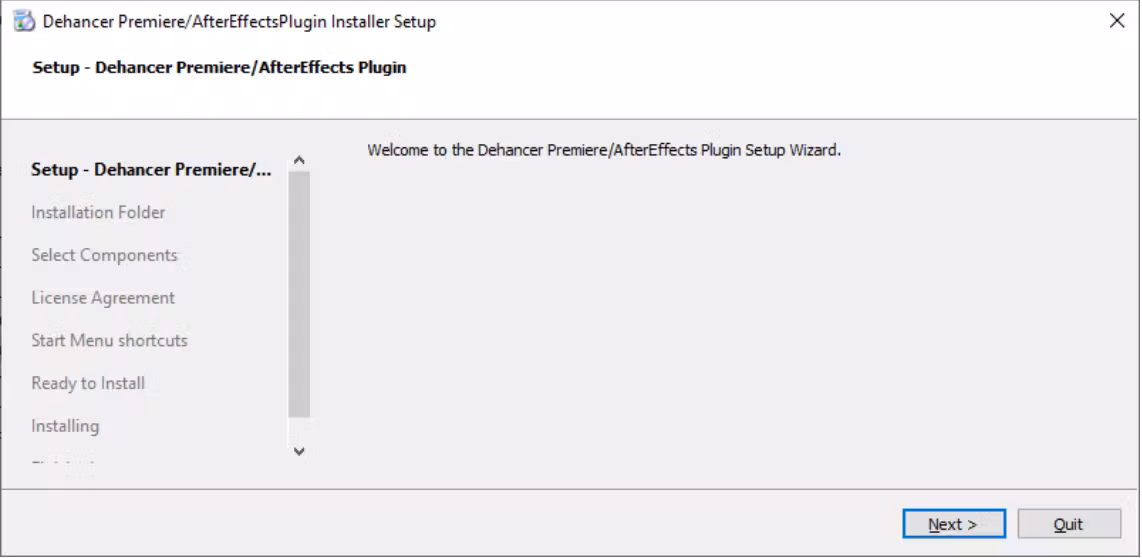Select the bold Setup step in sidebar
This screenshot has height=558, width=1142.
pyautogui.click(x=151, y=170)
